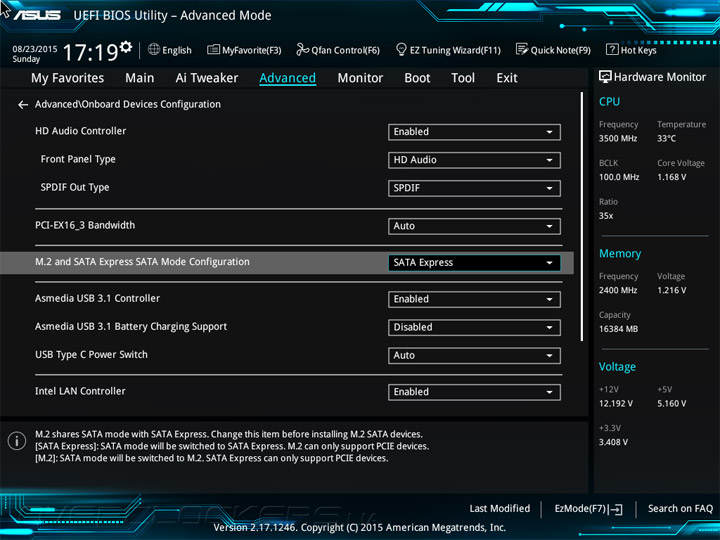
Task: Switch to the Boot tab
Action: tap(417, 78)
